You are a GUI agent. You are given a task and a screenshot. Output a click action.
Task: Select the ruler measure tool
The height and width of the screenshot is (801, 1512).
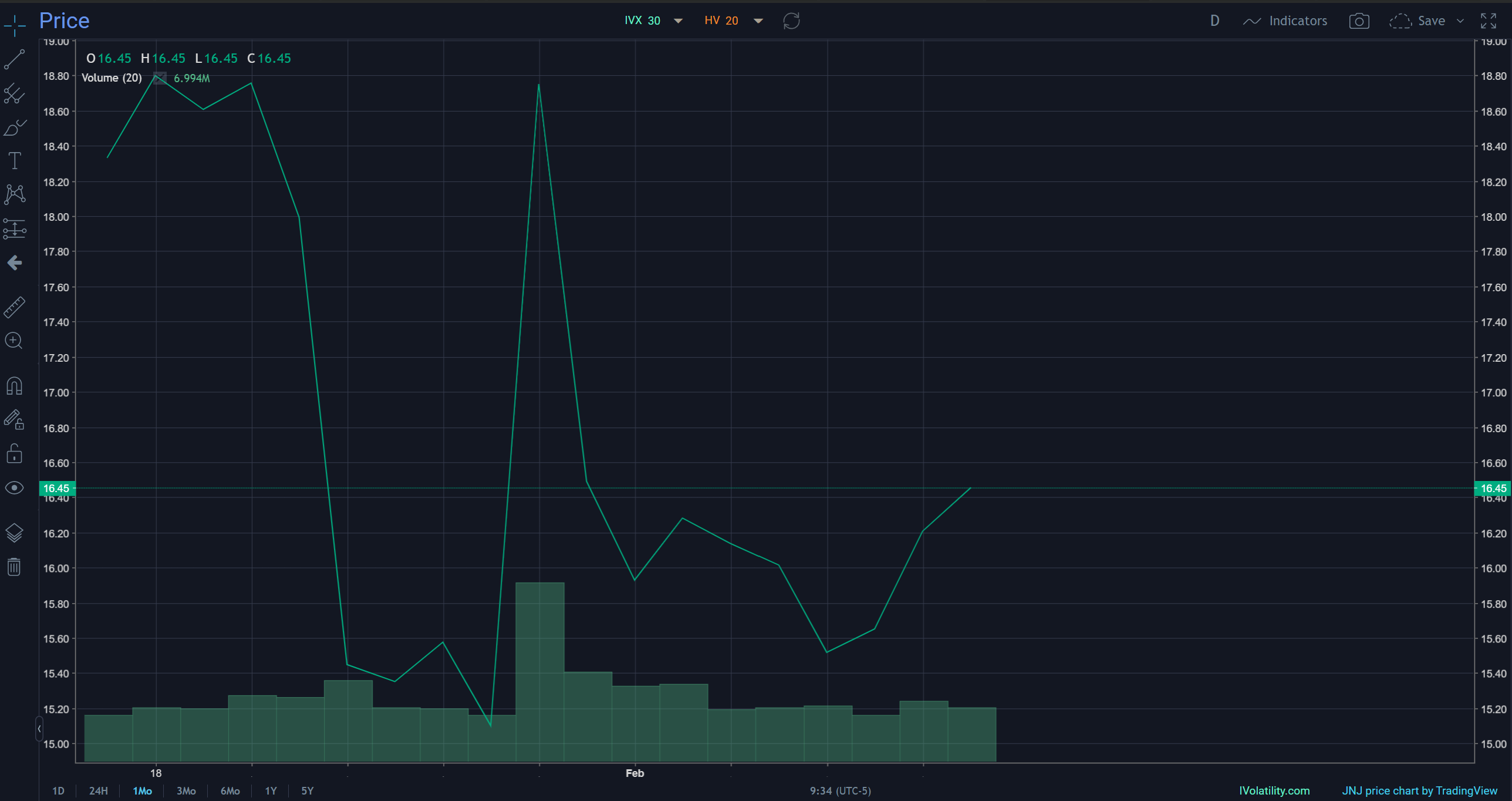[x=15, y=307]
